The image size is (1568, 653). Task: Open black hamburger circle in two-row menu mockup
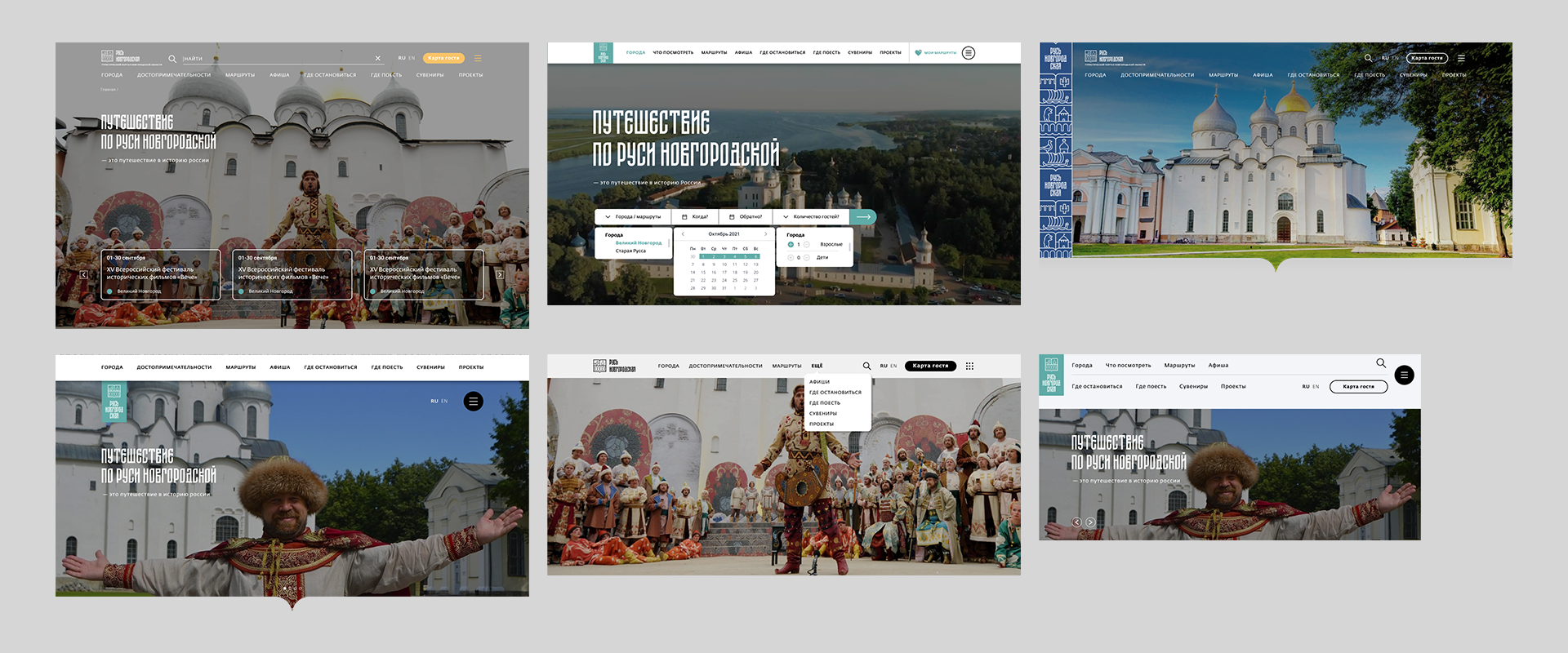point(1404,375)
